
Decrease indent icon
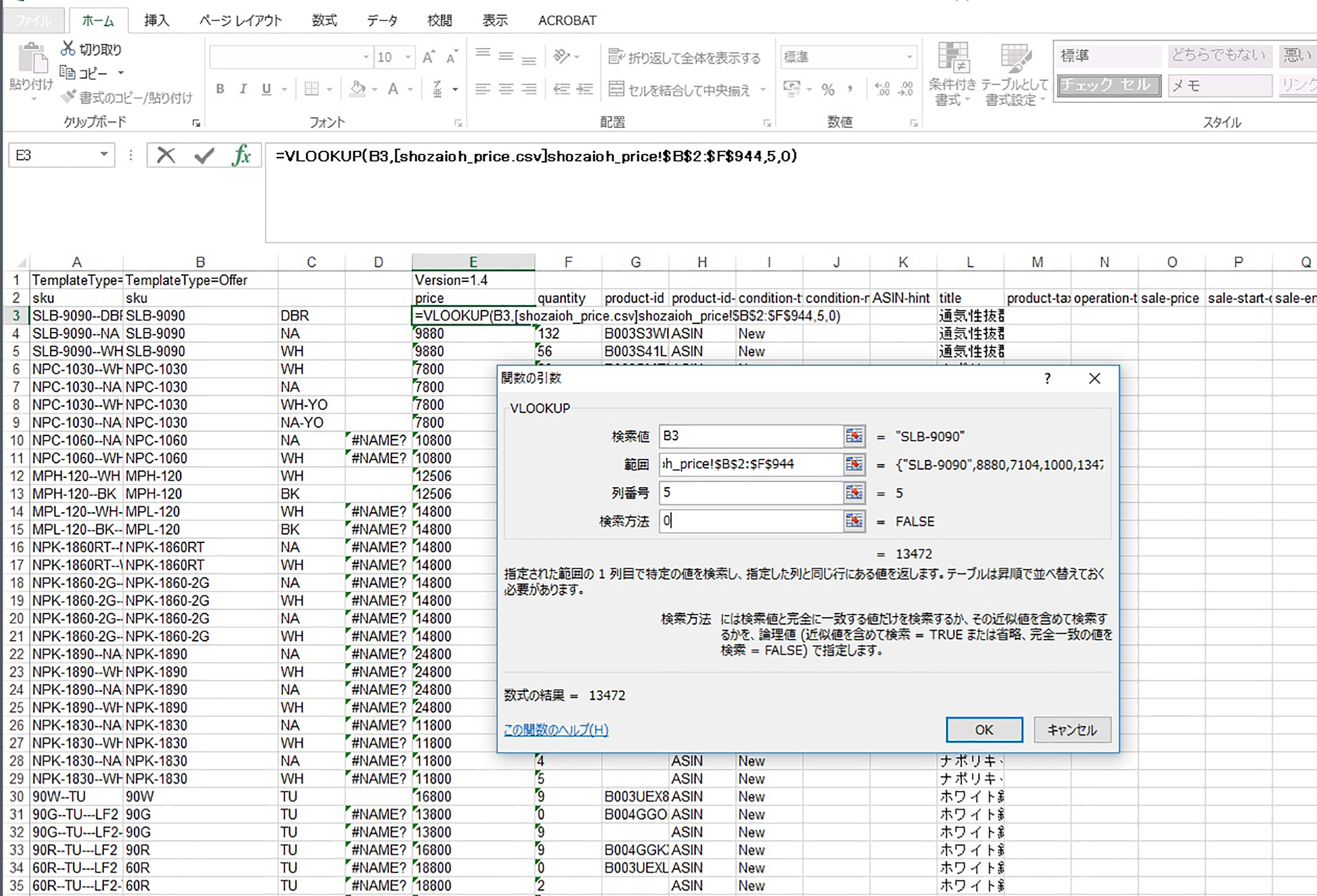point(562,89)
